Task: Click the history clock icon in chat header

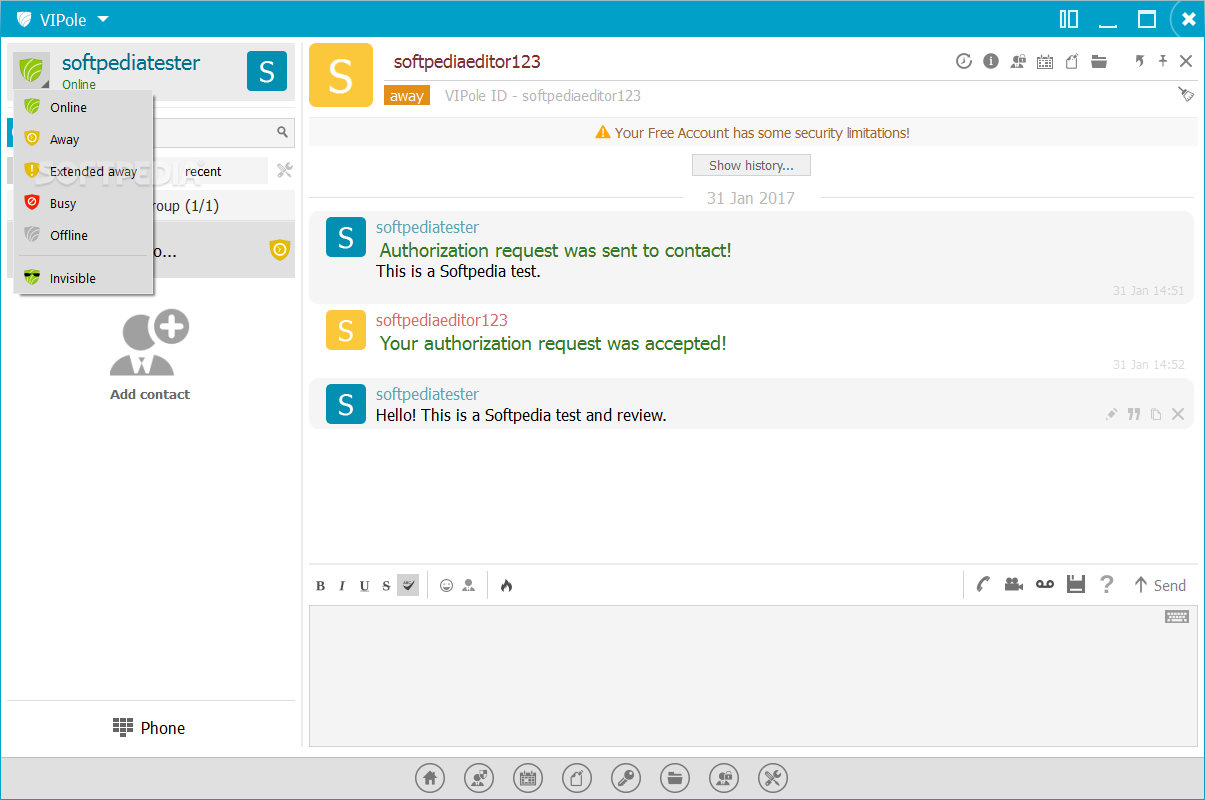Action: [964, 61]
